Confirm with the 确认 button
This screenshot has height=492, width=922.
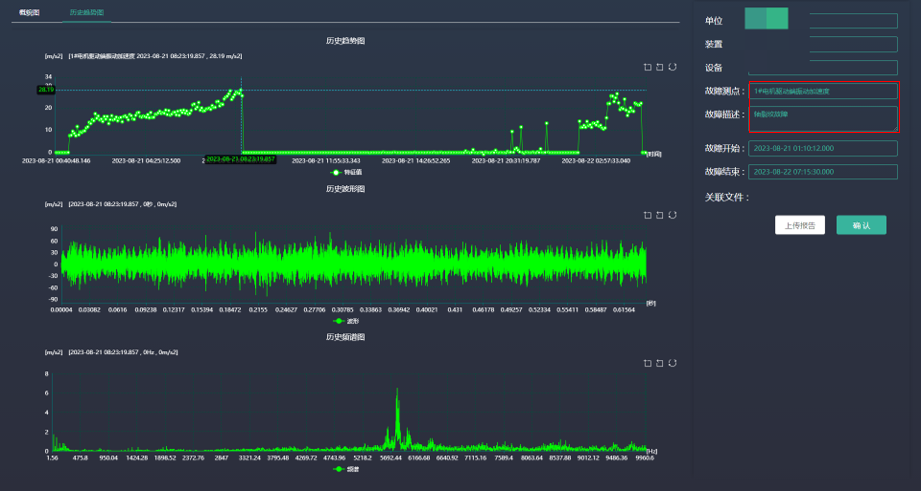(x=861, y=225)
